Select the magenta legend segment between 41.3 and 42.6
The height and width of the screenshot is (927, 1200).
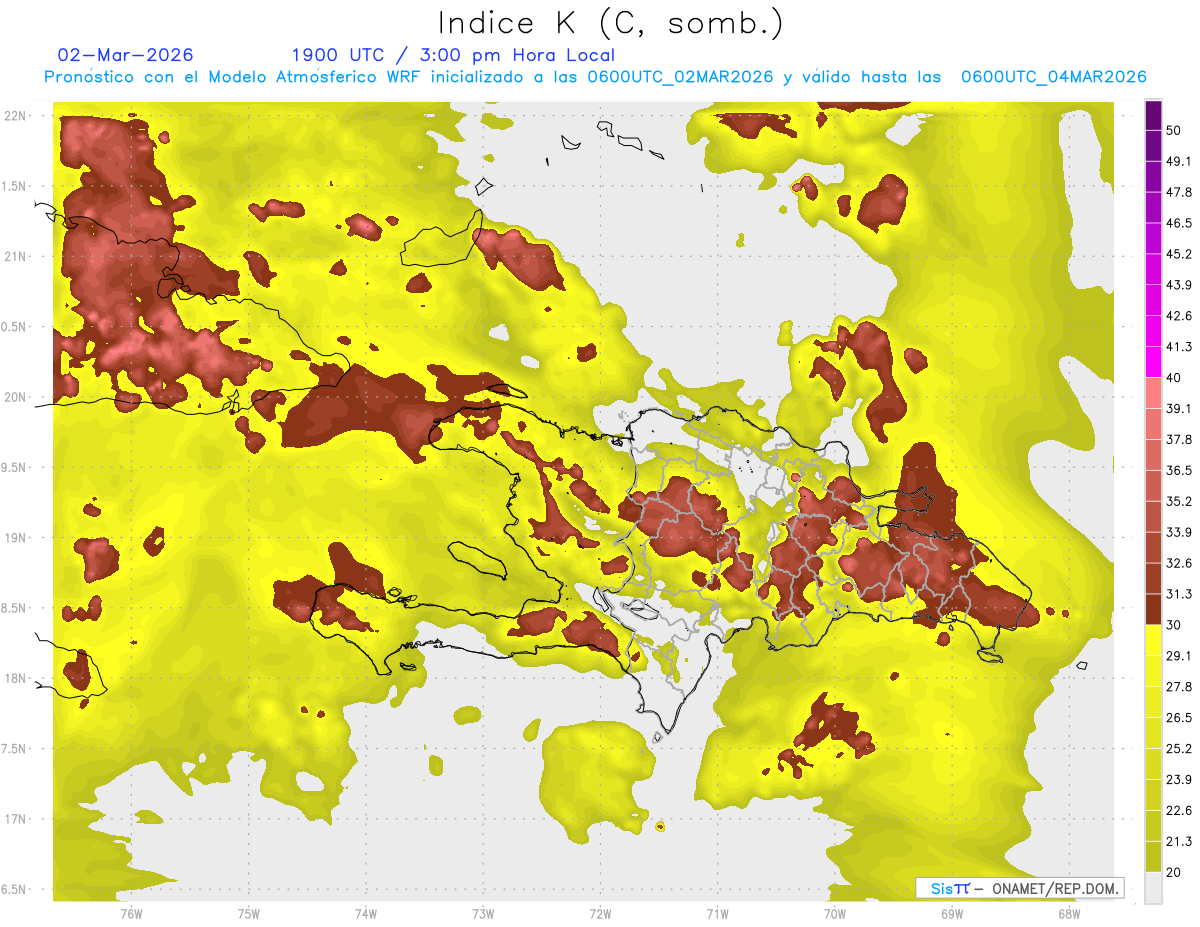1153,332
